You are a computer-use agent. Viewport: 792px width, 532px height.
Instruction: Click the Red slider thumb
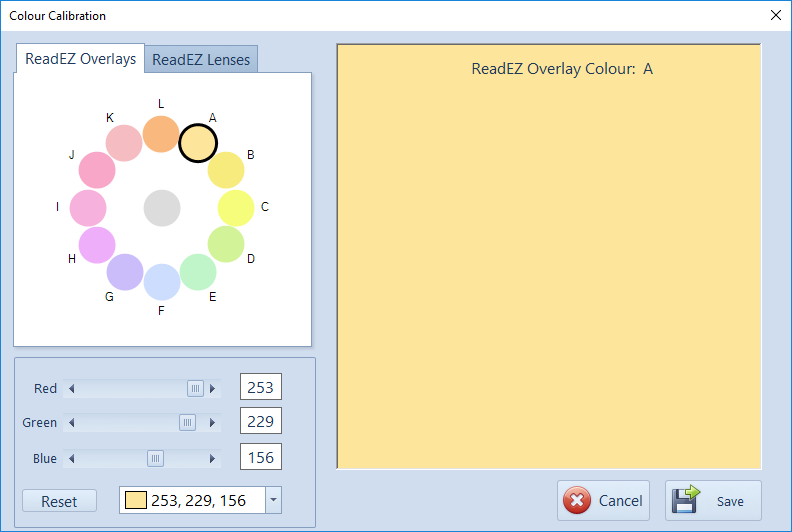196,389
